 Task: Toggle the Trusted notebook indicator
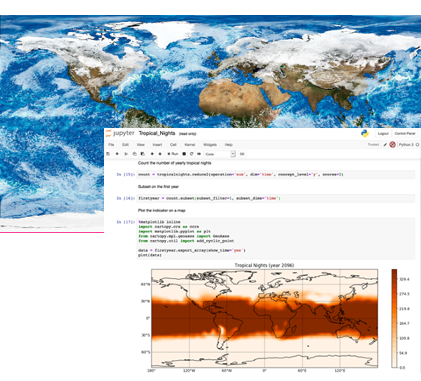[x=373, y=145]
